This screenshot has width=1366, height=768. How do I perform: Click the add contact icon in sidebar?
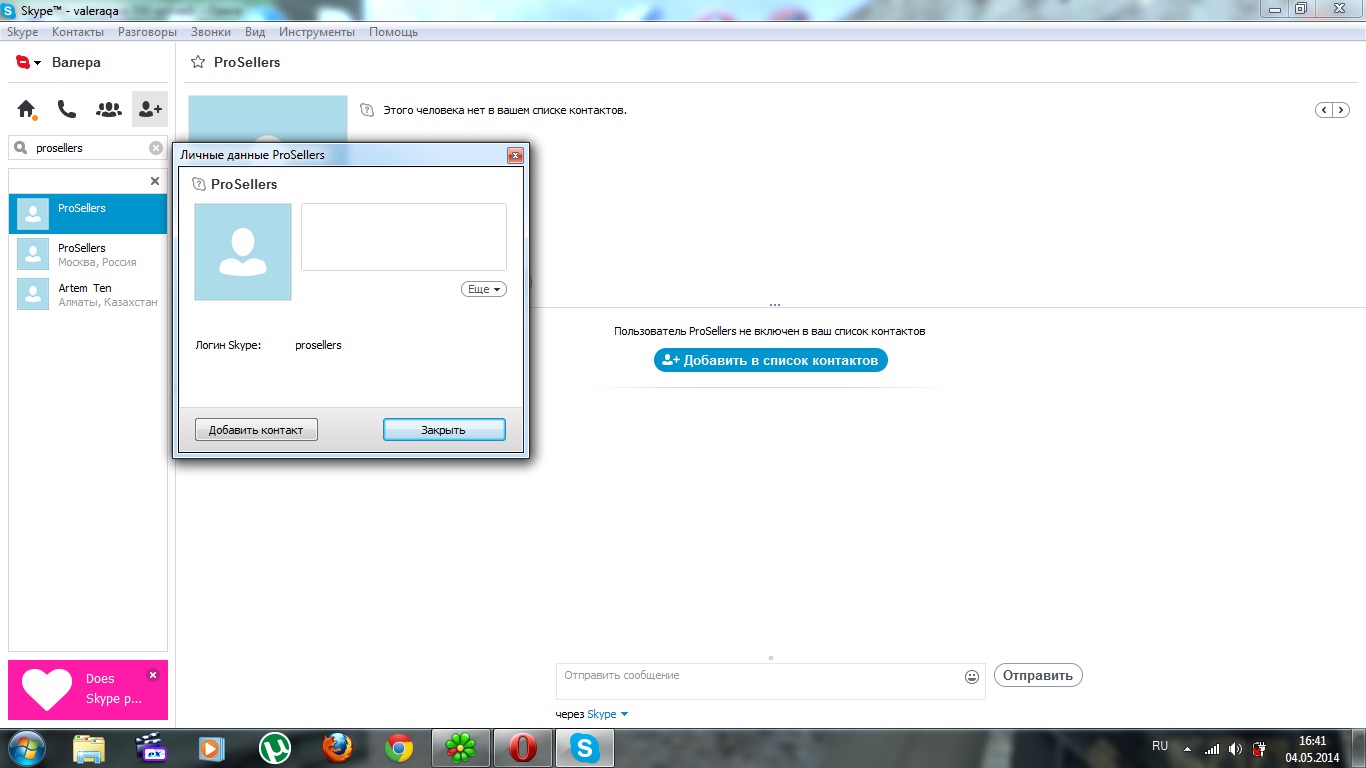150,109
